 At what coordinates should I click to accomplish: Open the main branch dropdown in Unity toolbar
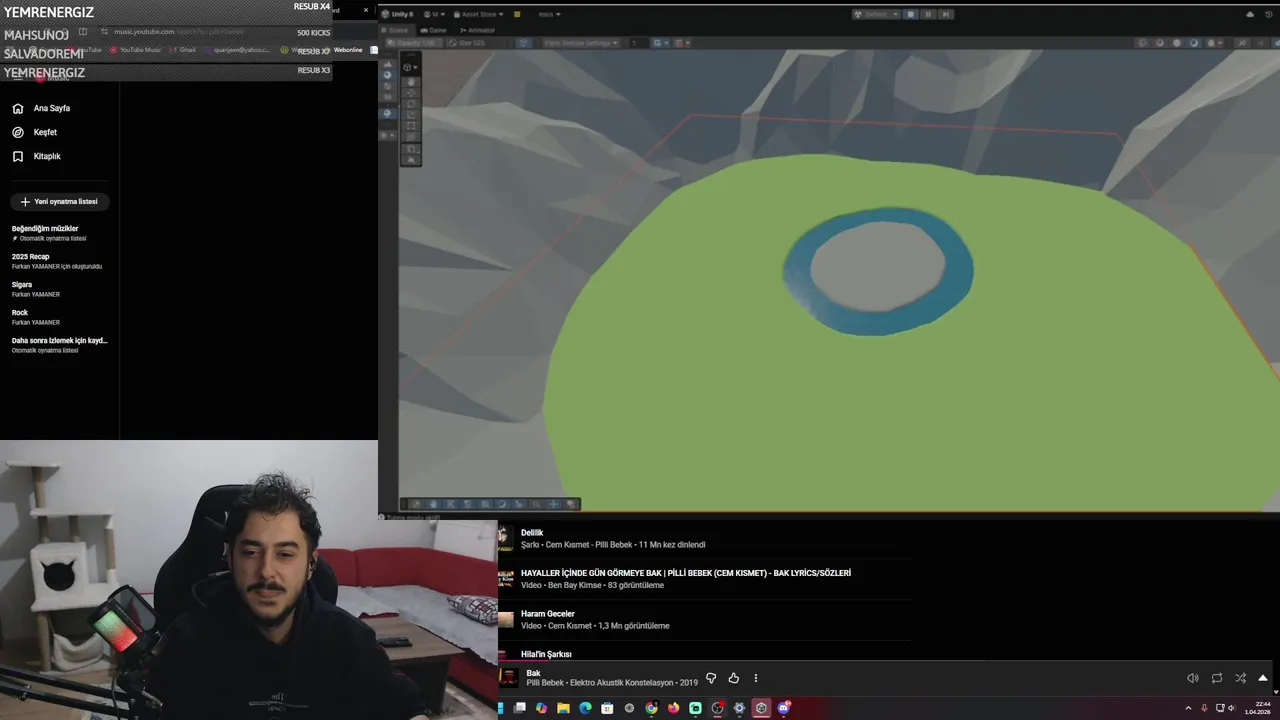[x=549, y=14]
